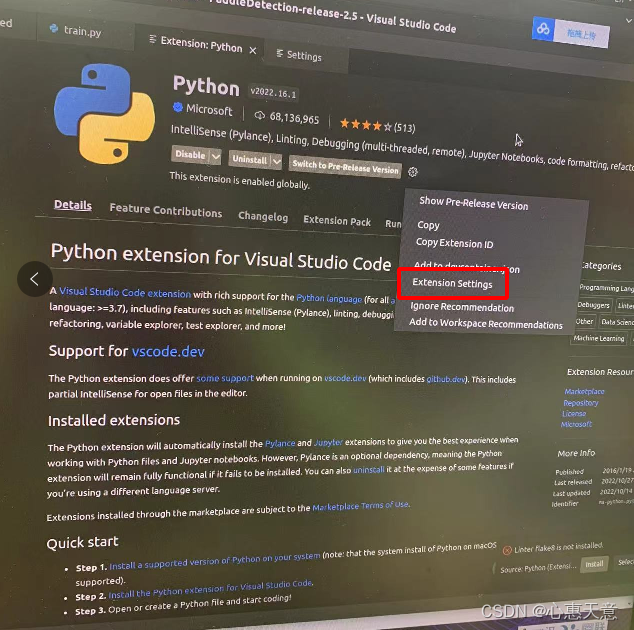Disable the Python extension

pyautogui.click(x=190, y=154)
